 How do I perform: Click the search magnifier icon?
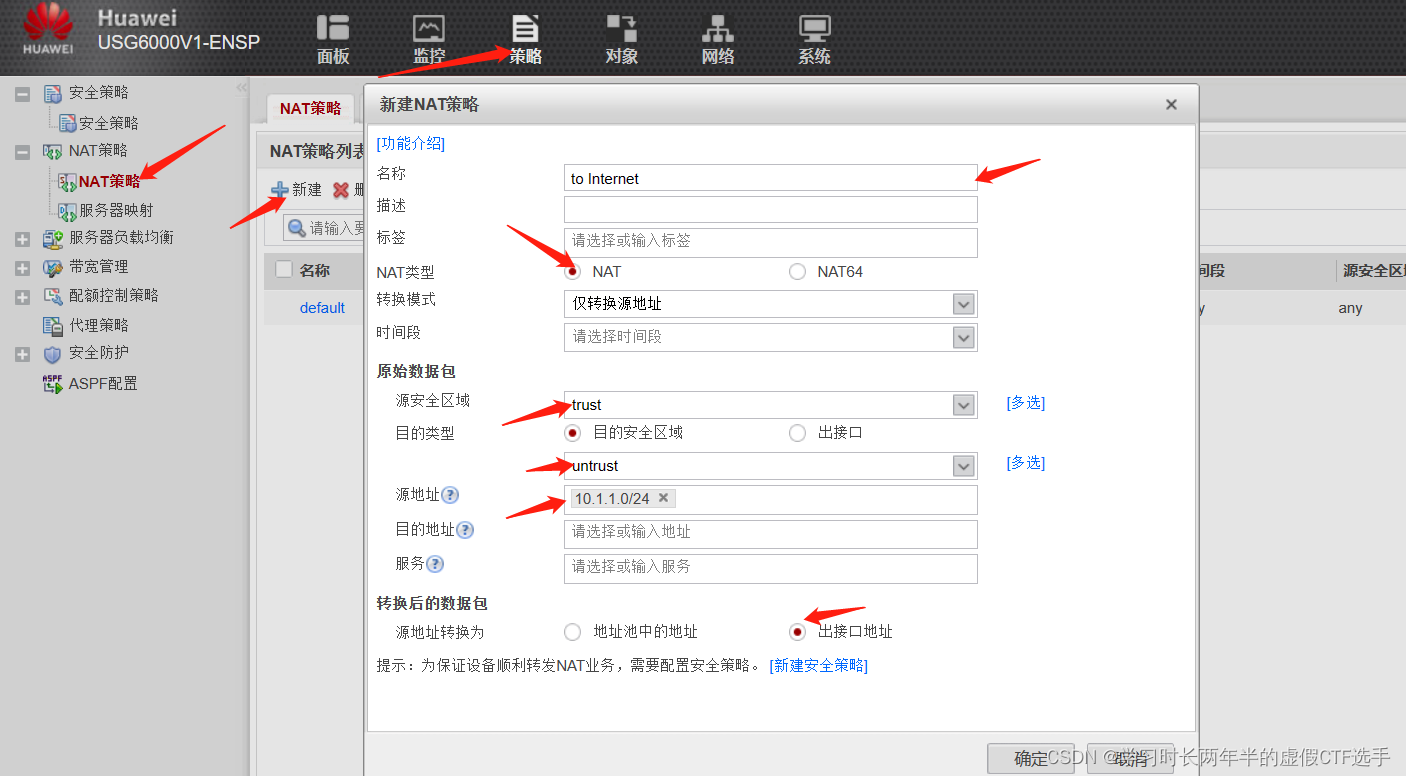pos(297,228)
